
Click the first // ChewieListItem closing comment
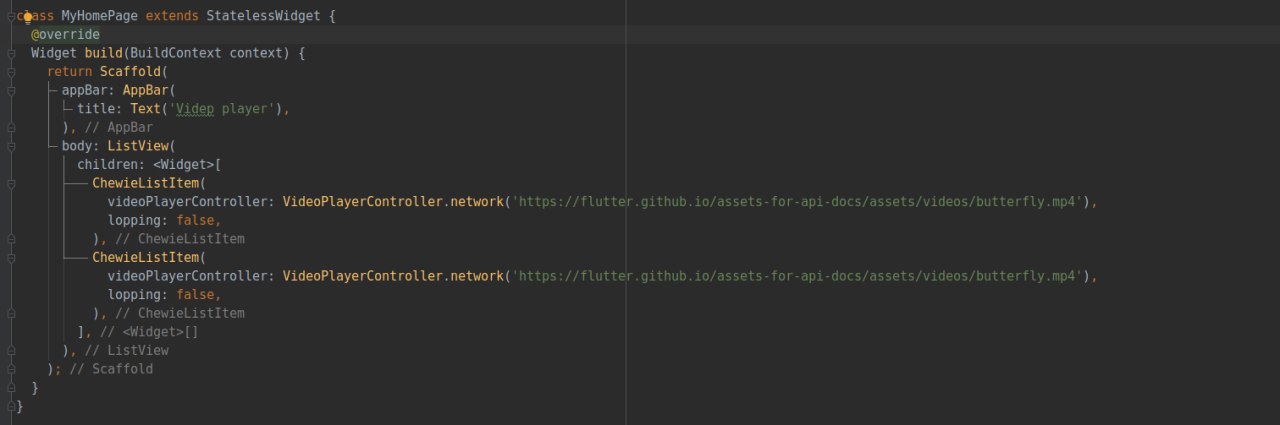pyautogui.click(x=180, y=239)
